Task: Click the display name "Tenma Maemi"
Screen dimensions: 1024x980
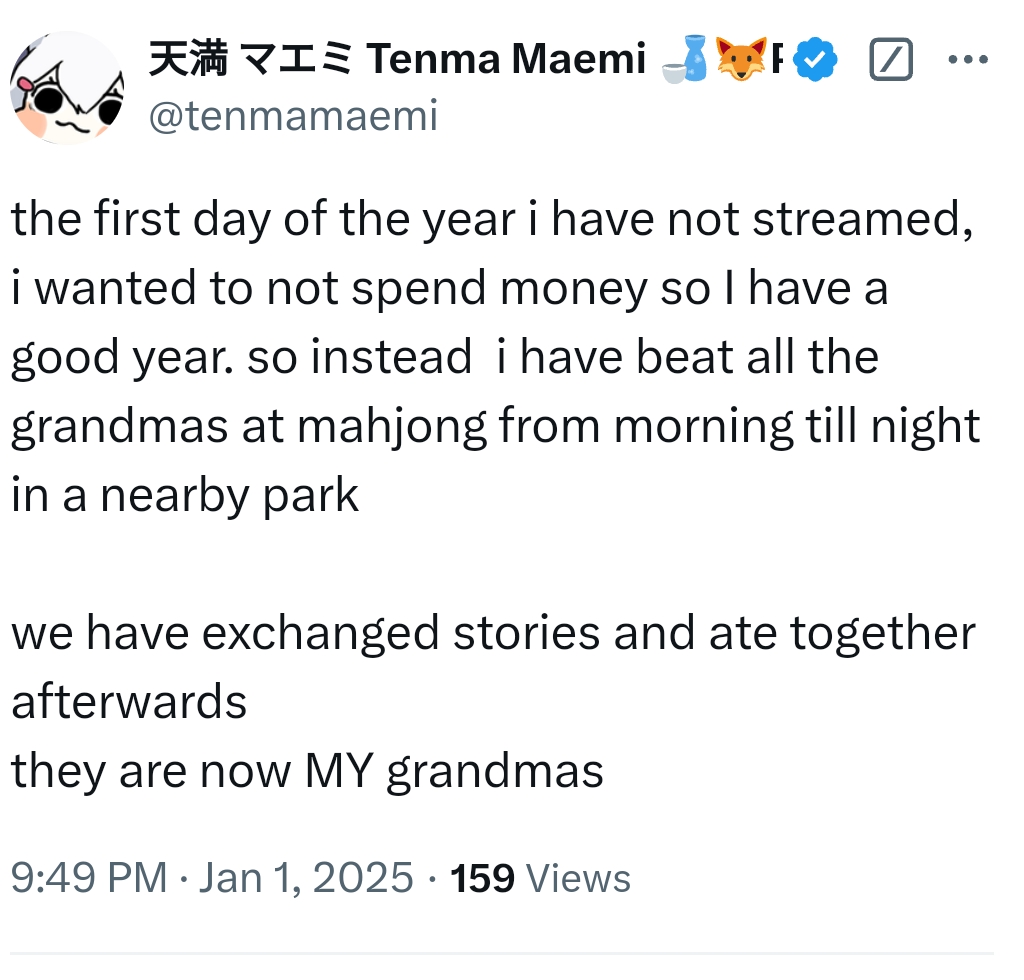Action: point(506,61)
